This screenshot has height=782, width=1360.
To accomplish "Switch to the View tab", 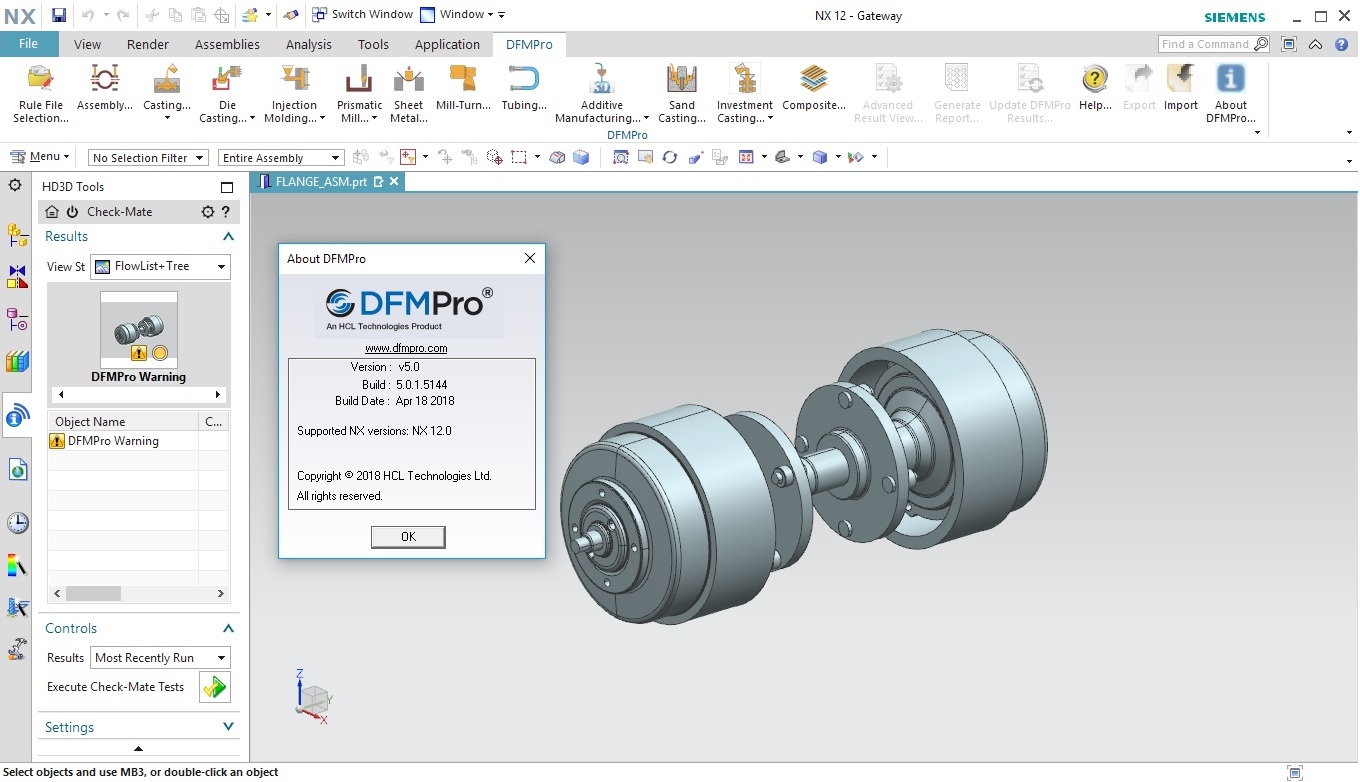I will click(88, 44).
